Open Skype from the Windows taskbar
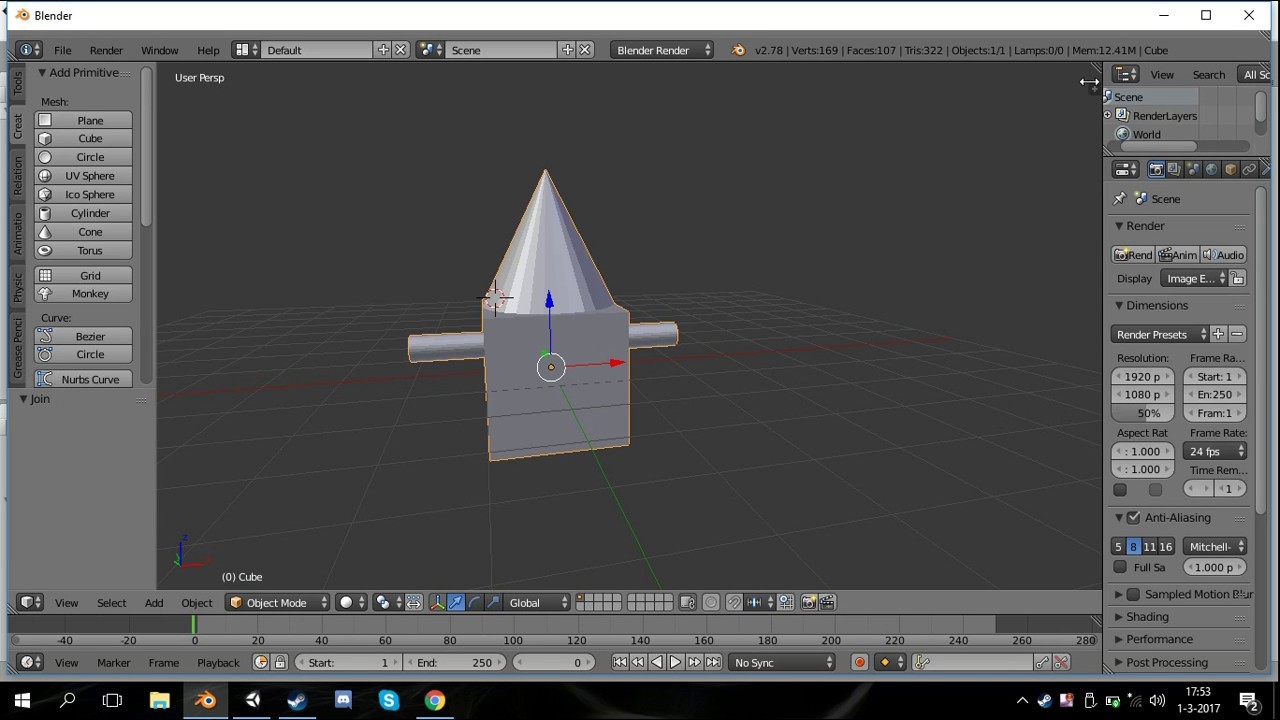 tap(389, 701)
